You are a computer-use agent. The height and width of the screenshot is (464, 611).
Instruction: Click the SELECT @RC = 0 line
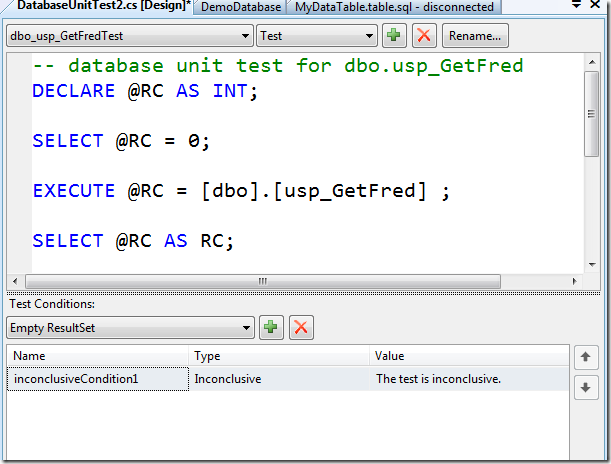(x=121, y=141)
